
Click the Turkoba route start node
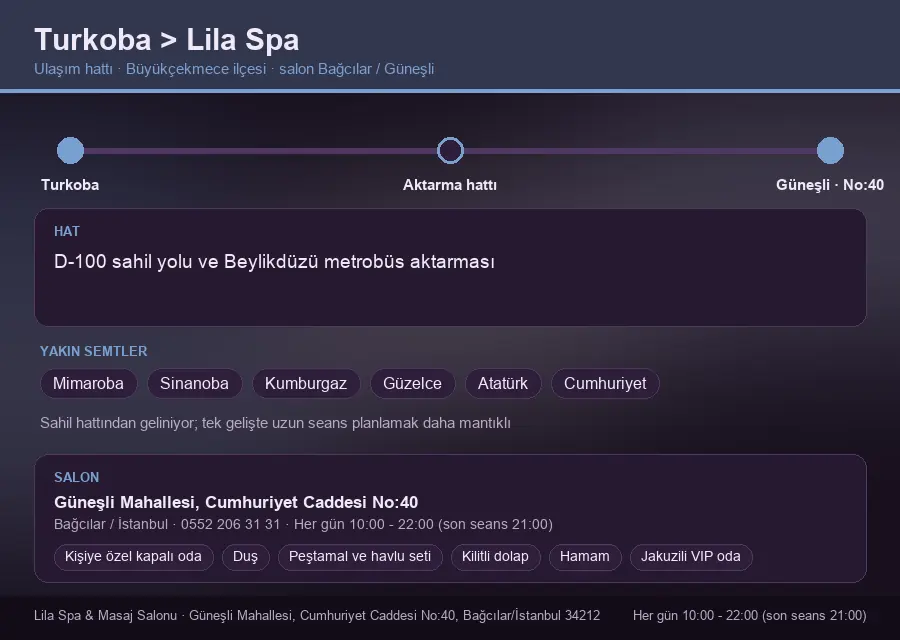71,150
